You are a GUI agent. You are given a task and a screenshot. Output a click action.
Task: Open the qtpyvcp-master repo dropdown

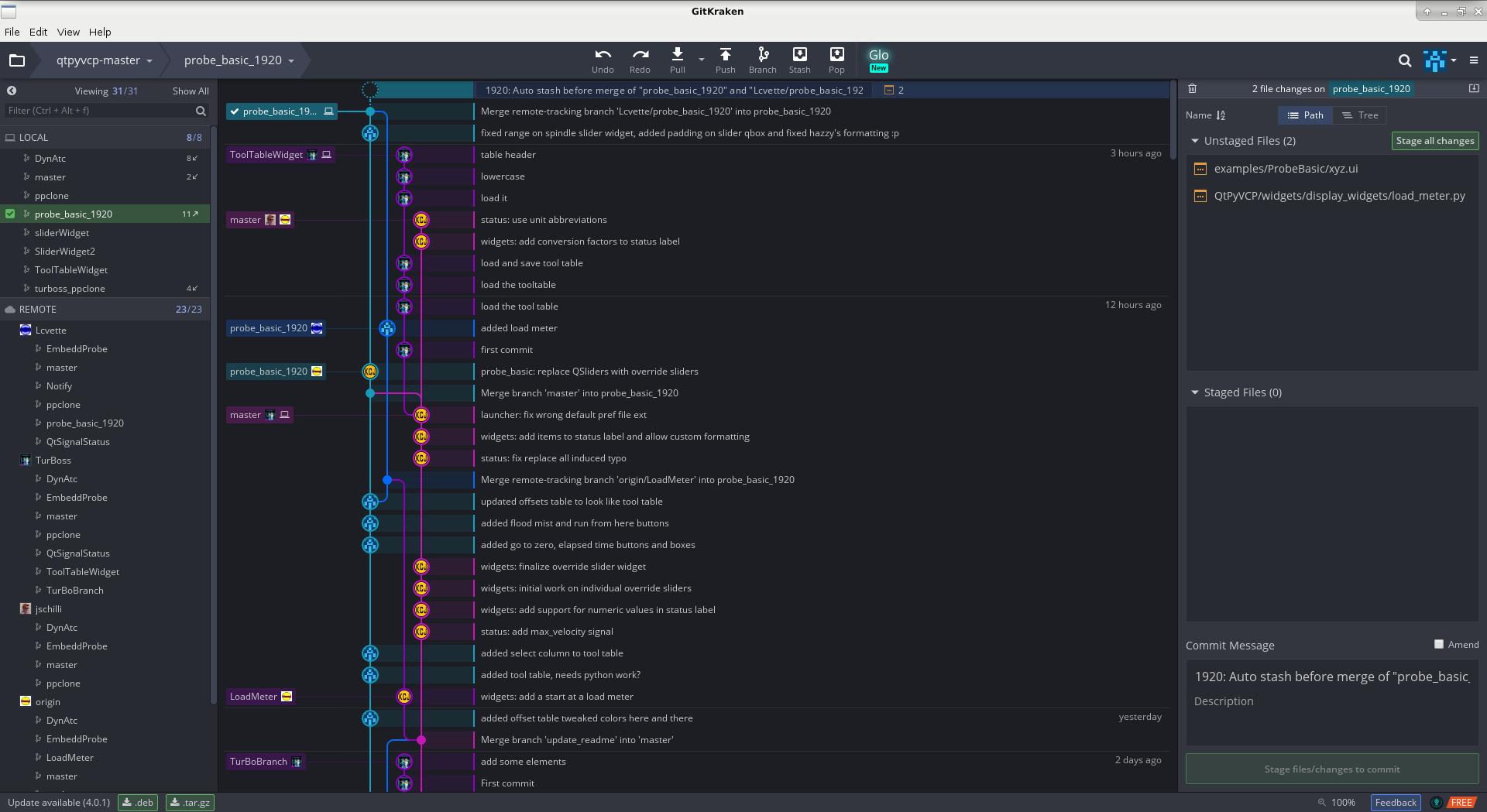click(x=104, y=60)
